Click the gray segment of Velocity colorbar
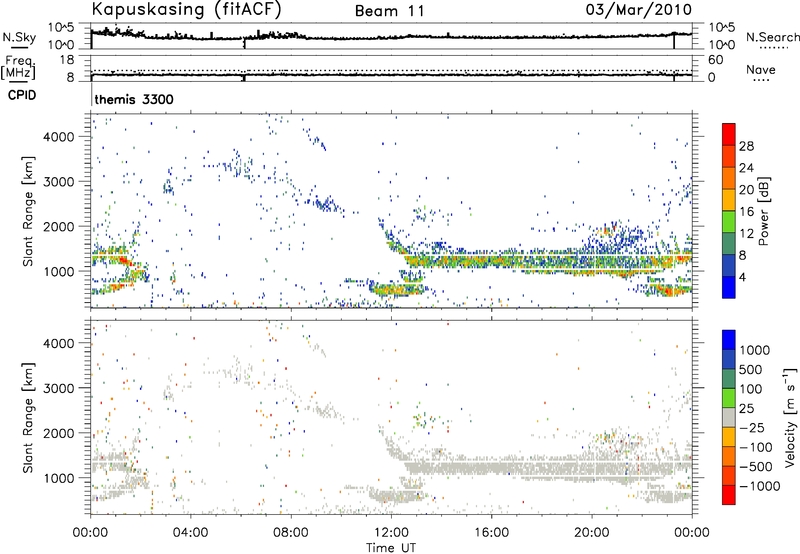 coord(729,417)
